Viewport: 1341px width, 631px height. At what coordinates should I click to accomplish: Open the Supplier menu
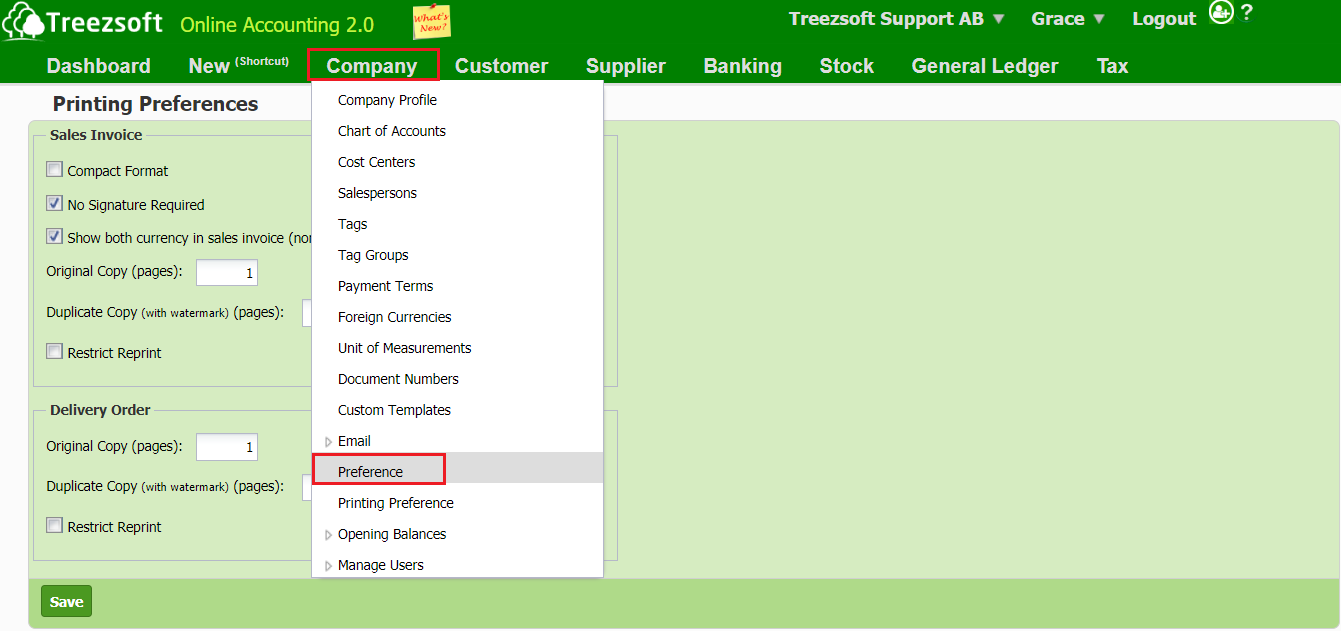(x=626, y=66)
